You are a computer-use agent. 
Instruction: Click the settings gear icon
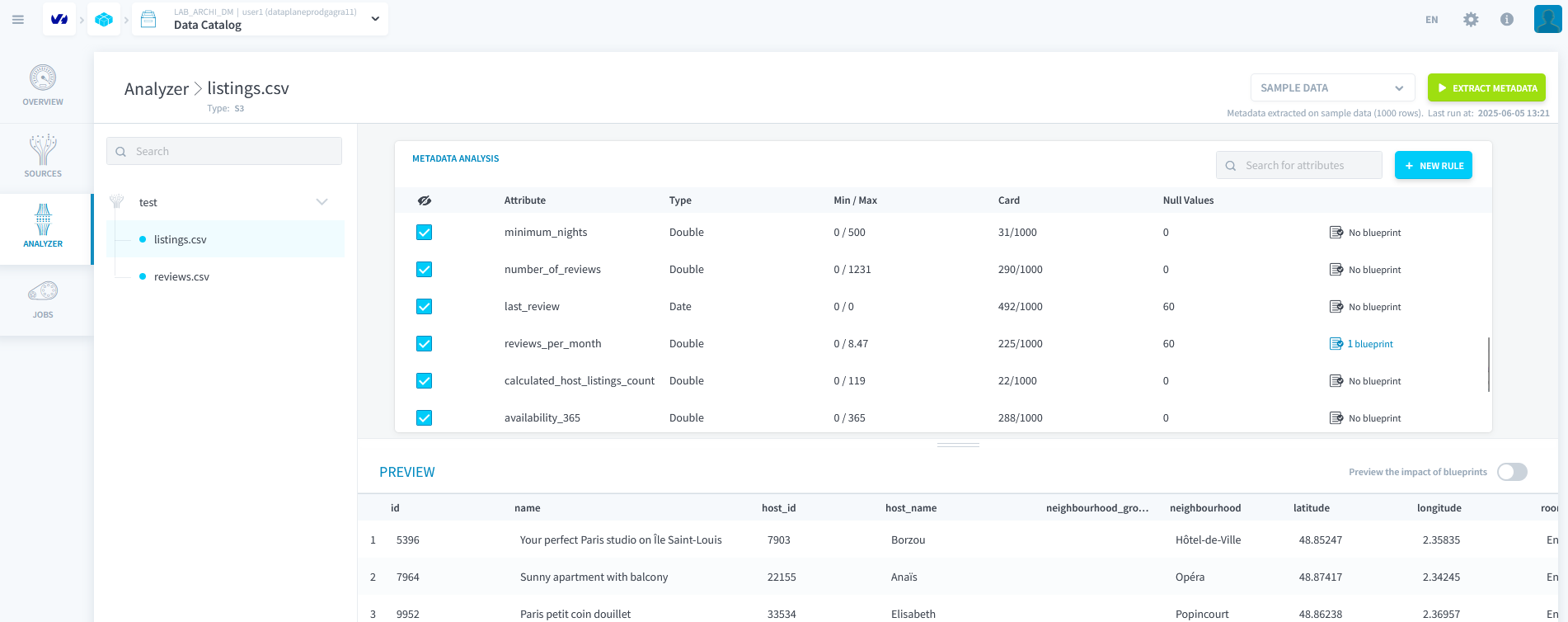[1471, 20]
